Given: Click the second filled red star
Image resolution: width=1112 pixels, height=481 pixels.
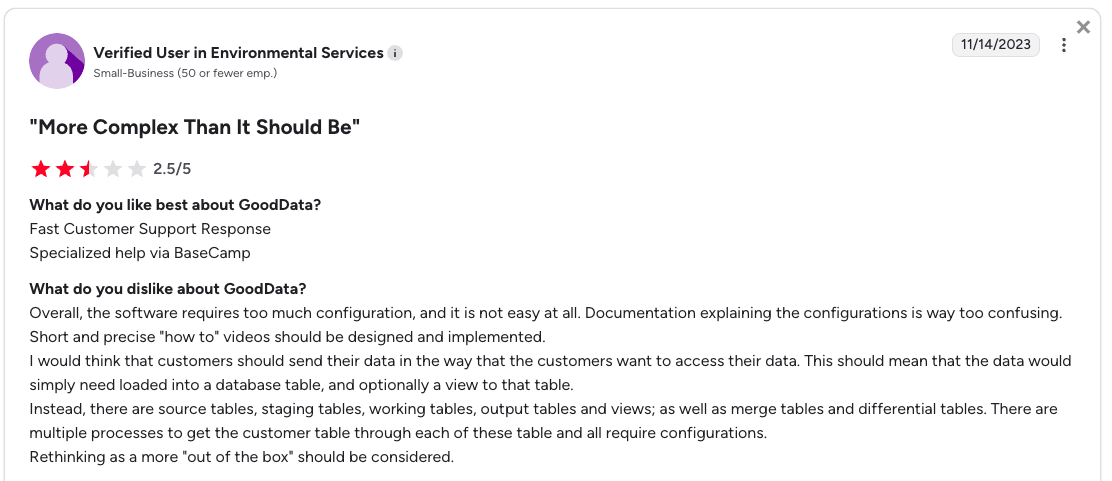Looking at the screenshot, I should (65, 169).
